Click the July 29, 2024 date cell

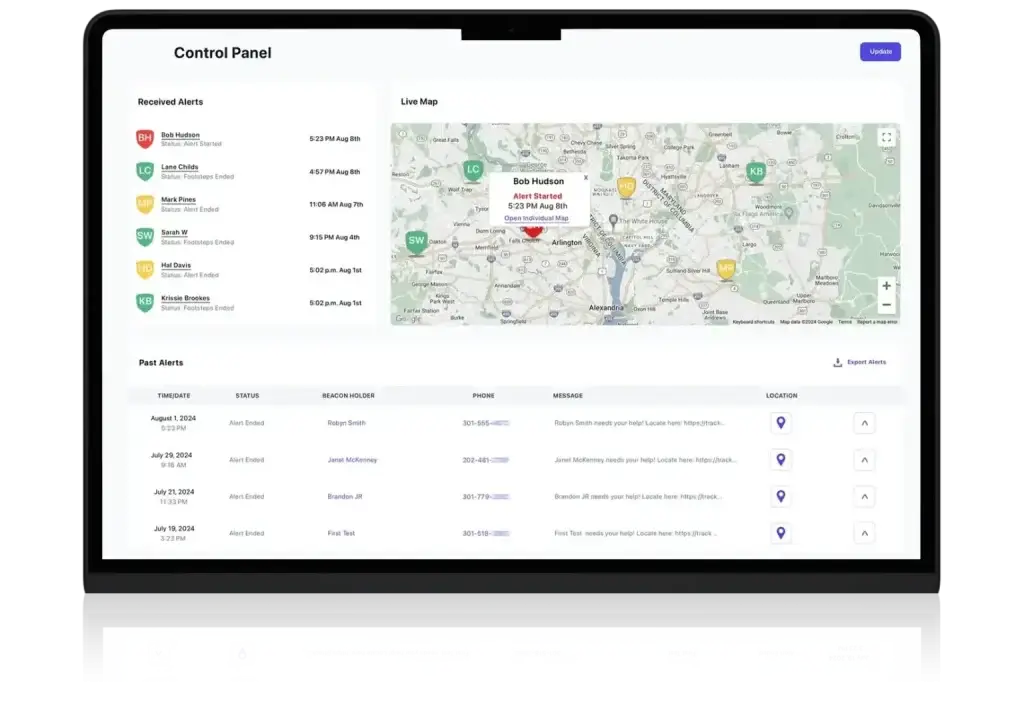(x=171, y=460)
